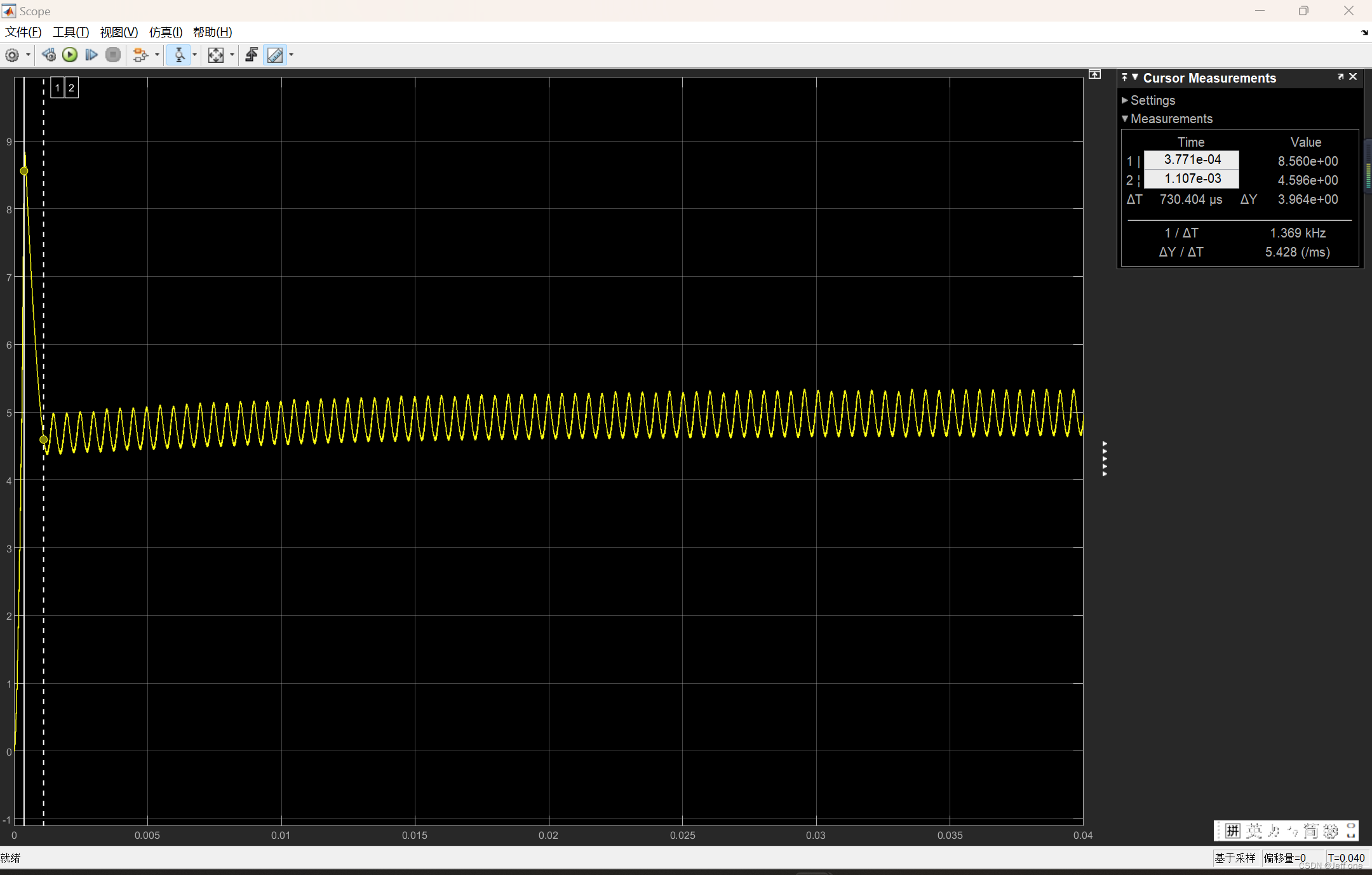Open the 文件 file menu
This screenshot has height=875, width=1372.
point(23,32)
